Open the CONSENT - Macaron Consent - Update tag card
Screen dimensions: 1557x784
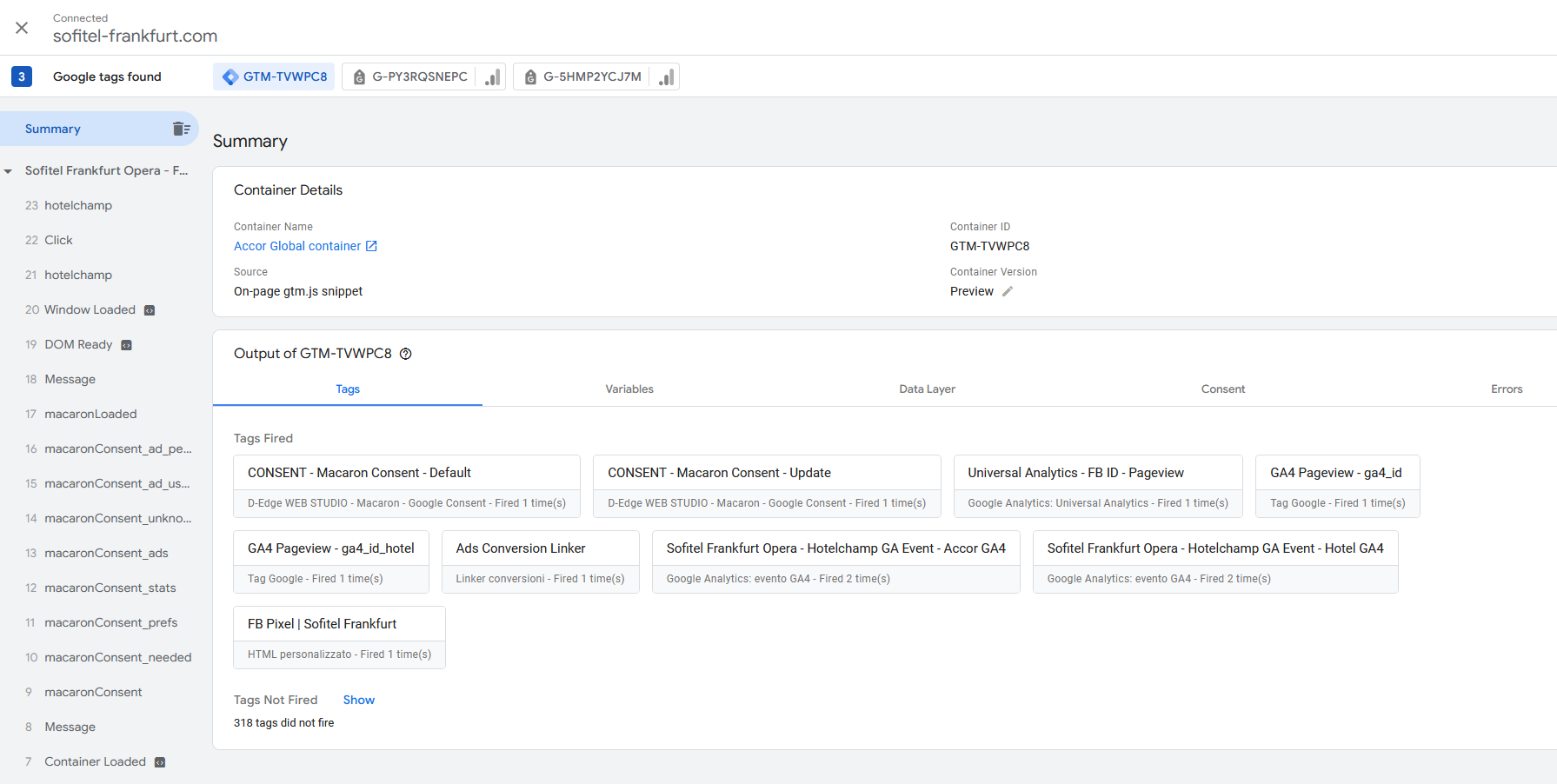click(767, 487)
